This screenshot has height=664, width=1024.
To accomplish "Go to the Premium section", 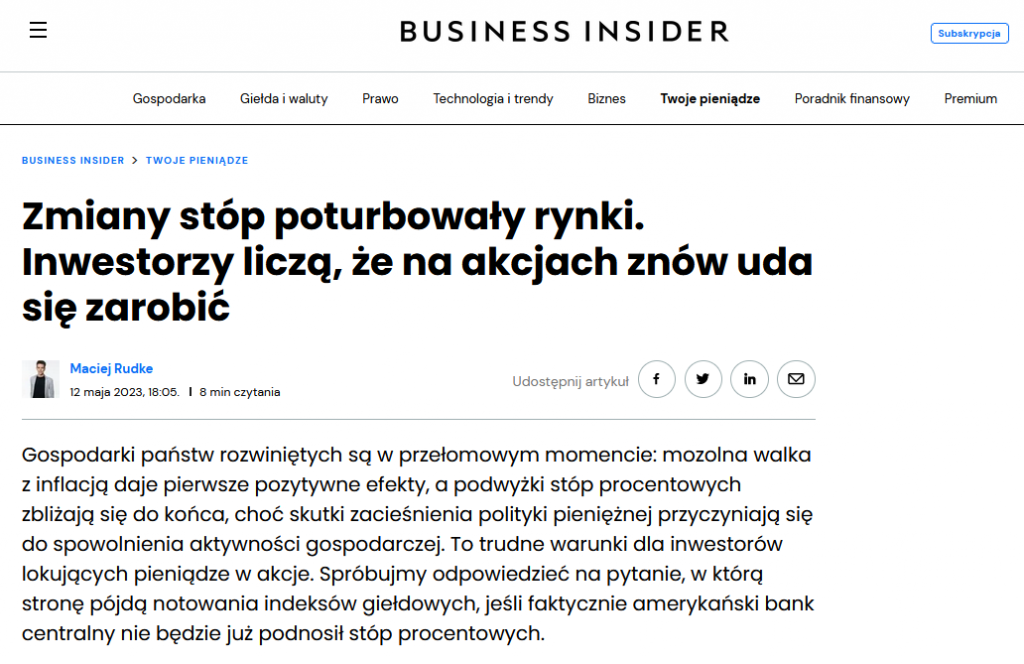I will [x=970, y=99].
